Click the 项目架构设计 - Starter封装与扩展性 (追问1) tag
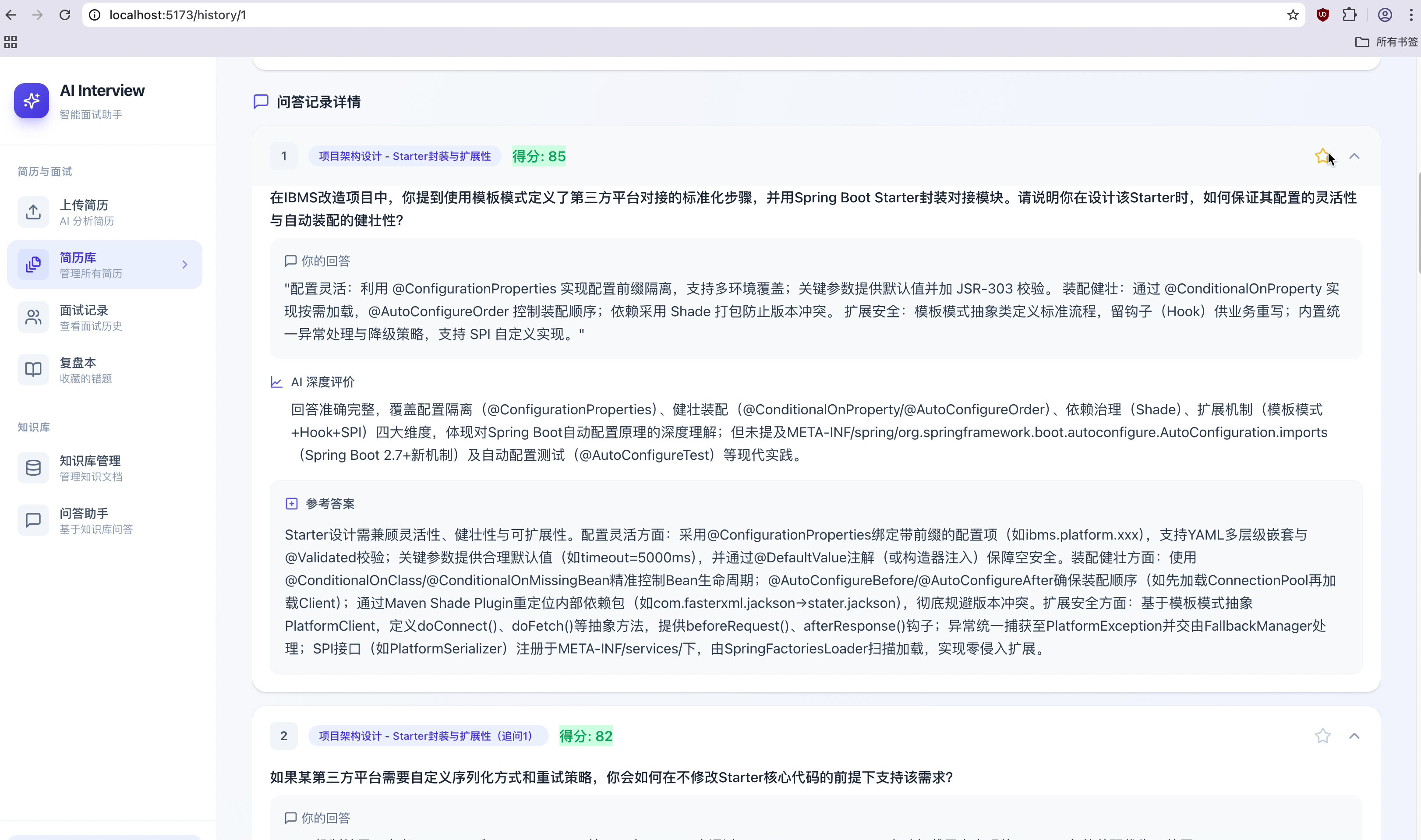 [428, 736]
